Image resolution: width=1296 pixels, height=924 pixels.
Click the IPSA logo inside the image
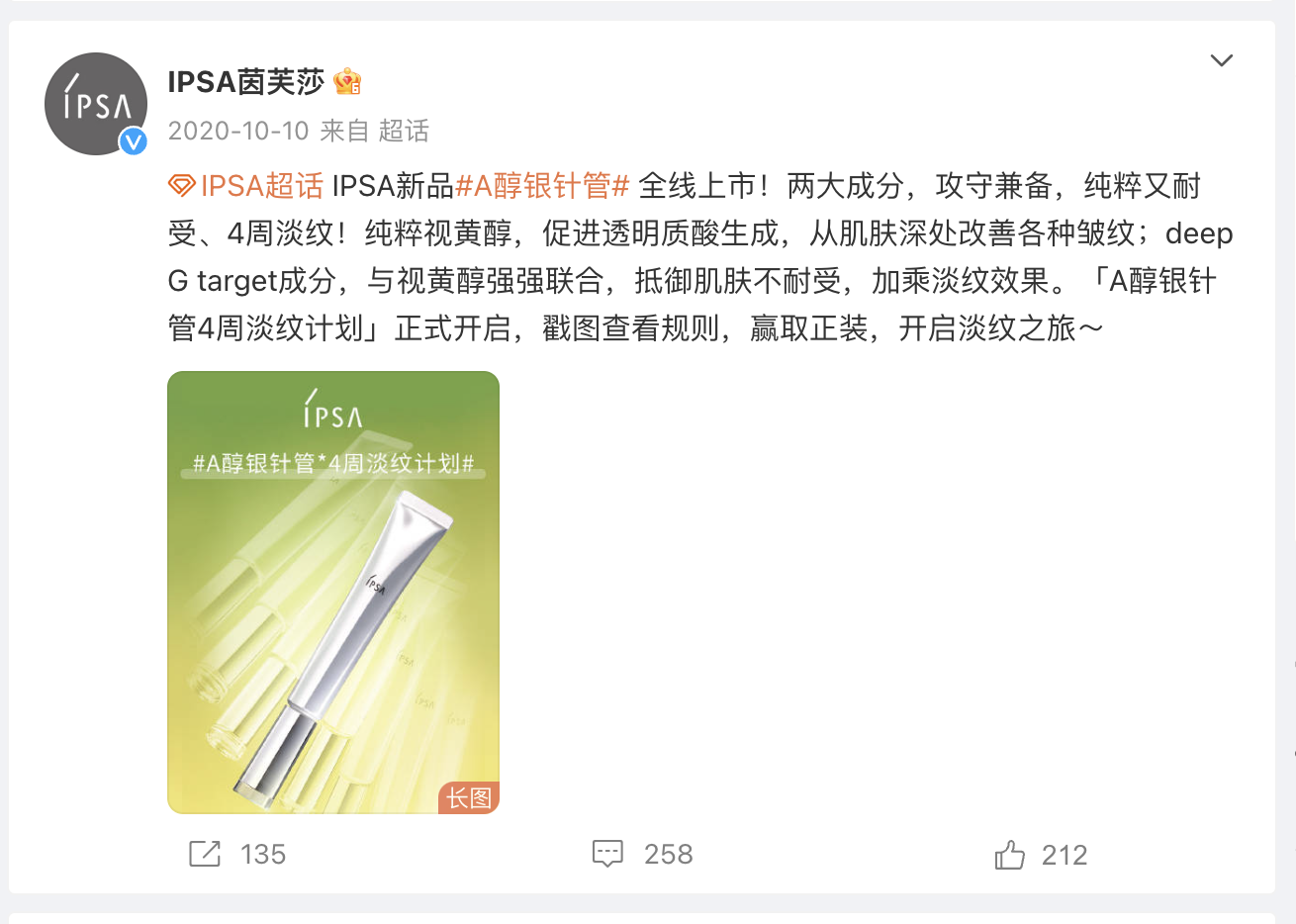pyautogui.click(x=333, y=410)
